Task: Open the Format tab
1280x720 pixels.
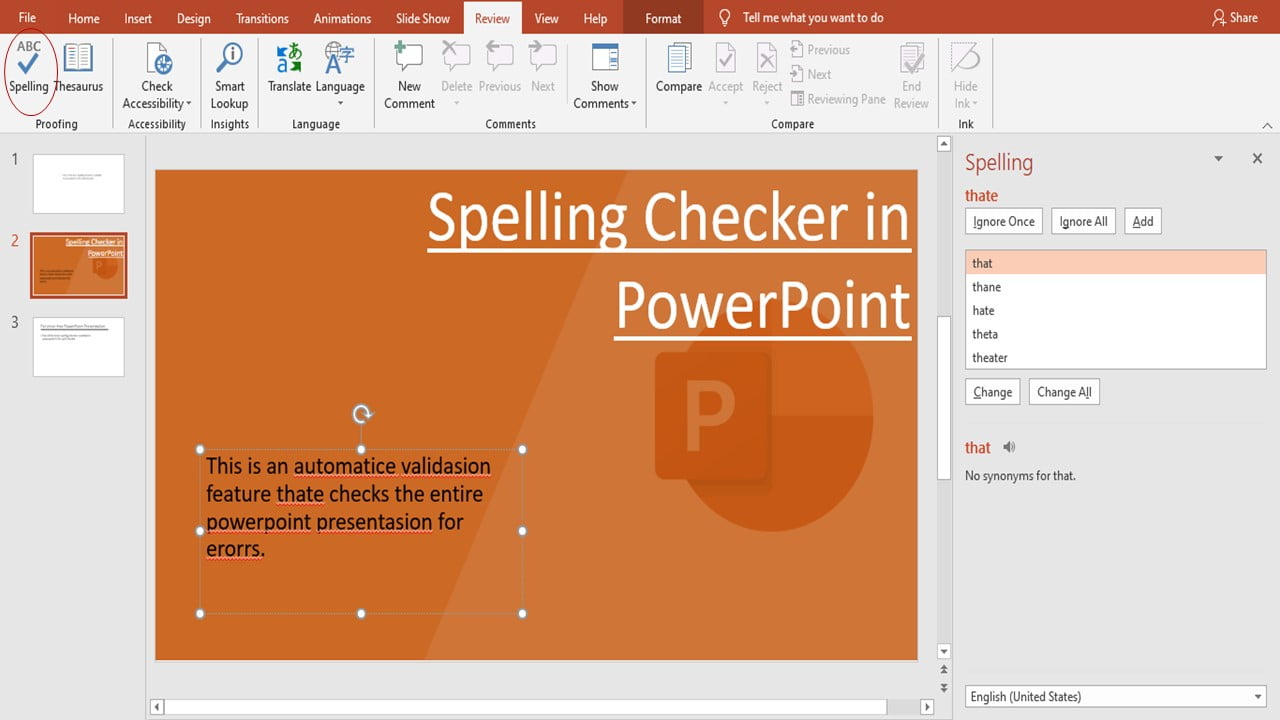Action: click(x=661, y=17)
